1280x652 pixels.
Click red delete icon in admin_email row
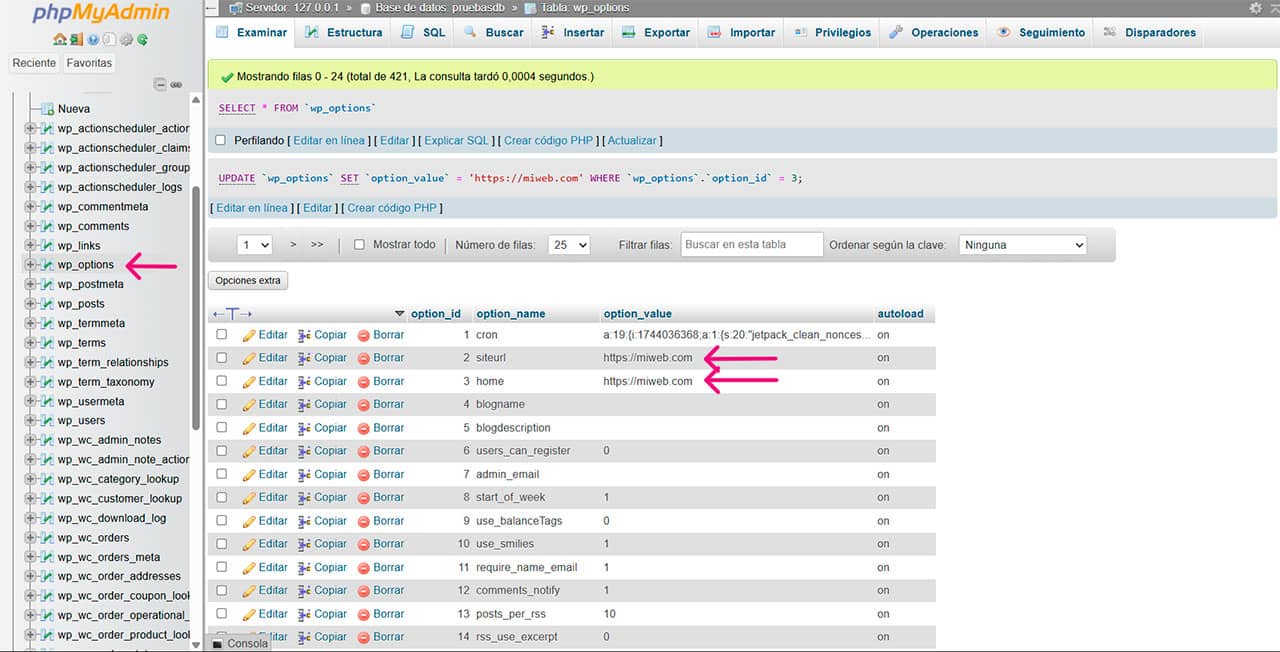364,475
